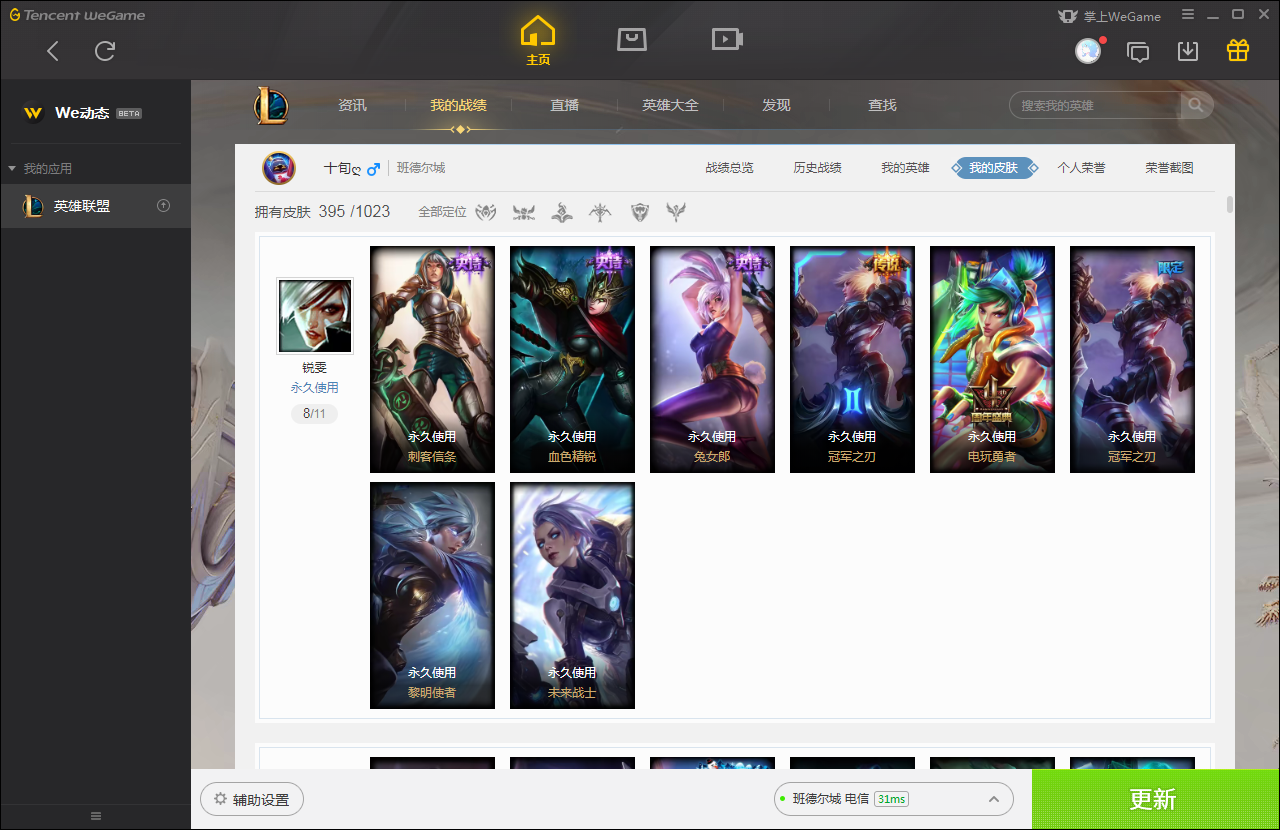The image size is (1280, 830).
Task: Click the 拥有皮肤 395/1023 count
Action: click(x=322, y=211)
